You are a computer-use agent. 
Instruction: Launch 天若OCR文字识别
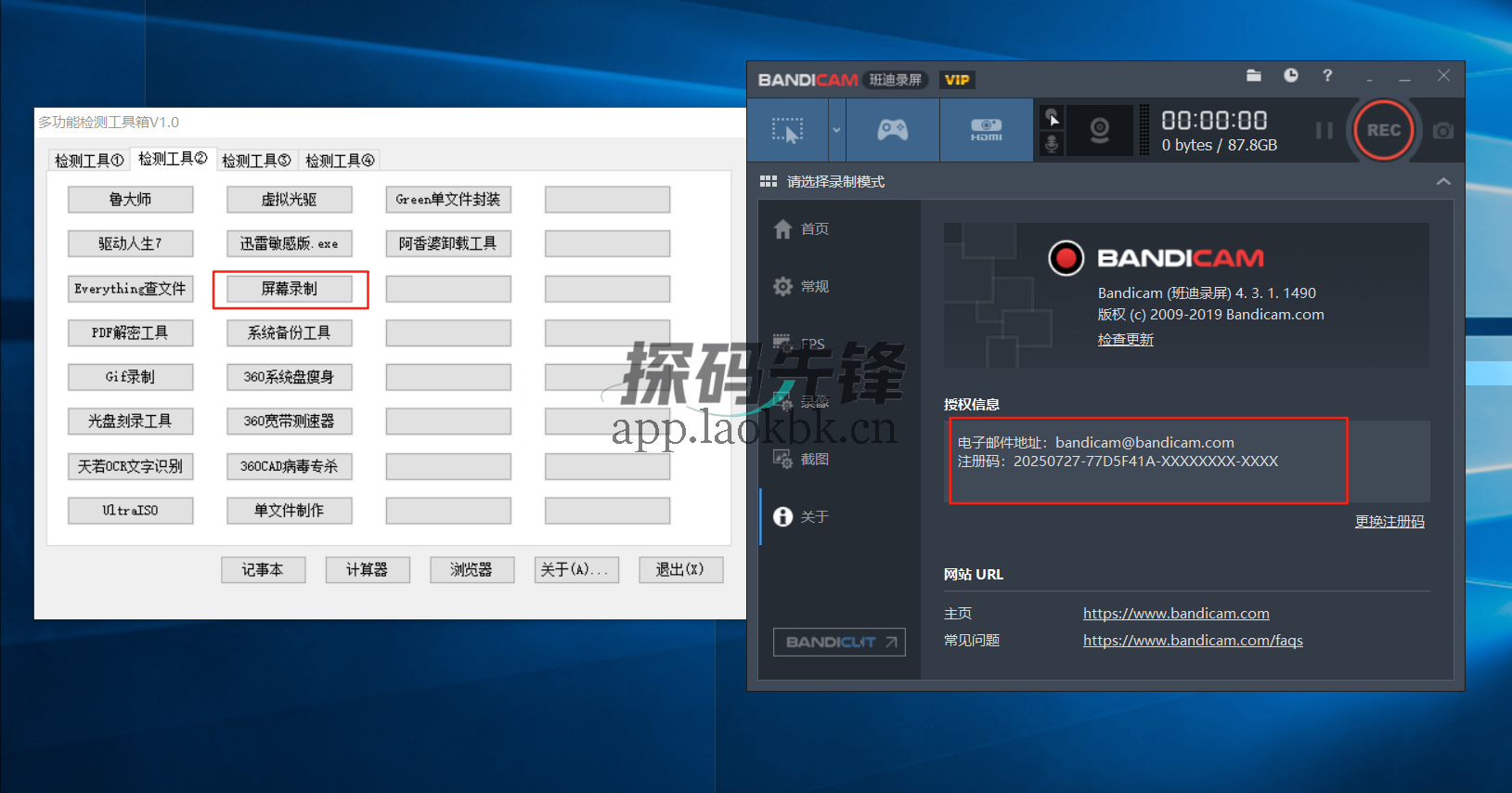click(x=130, y=466)
